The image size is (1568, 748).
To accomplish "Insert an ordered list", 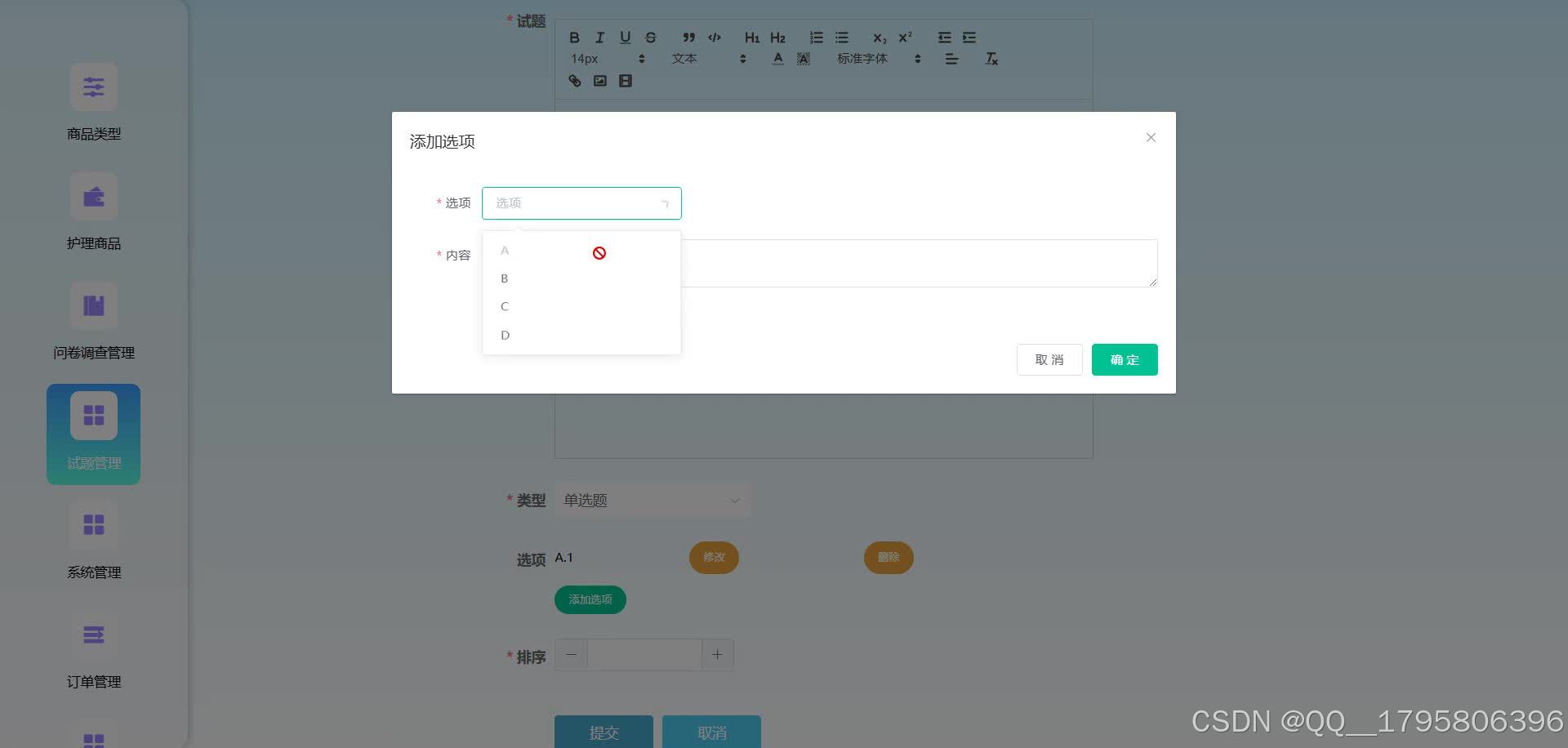I will [x=816, y=38].
